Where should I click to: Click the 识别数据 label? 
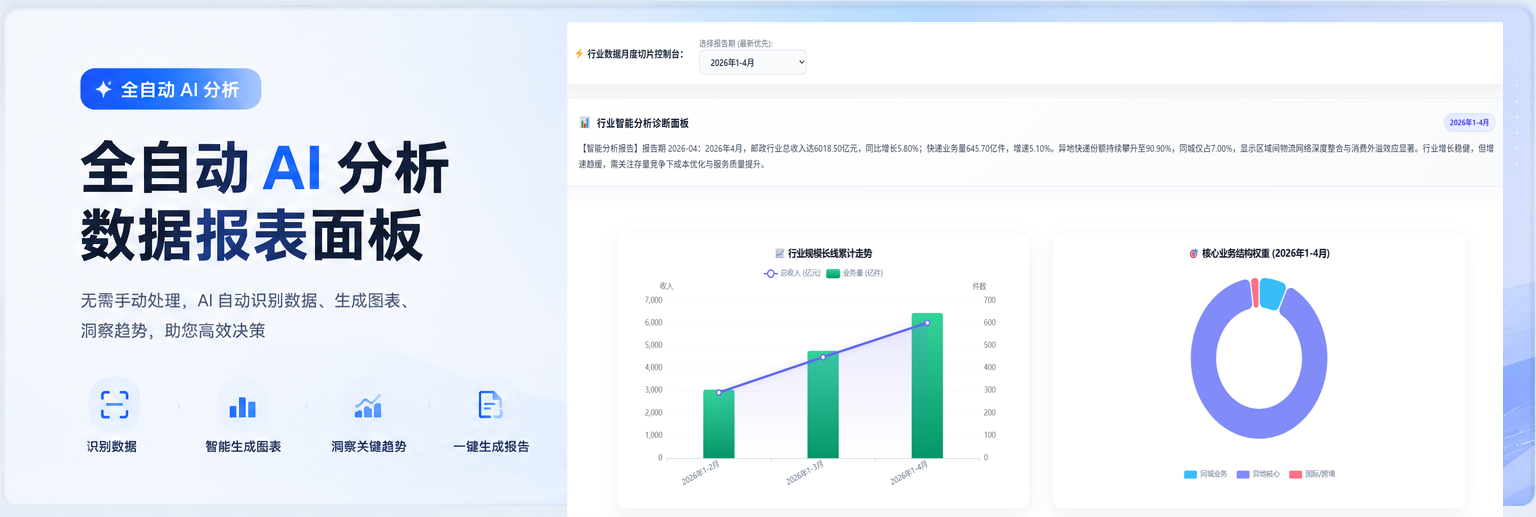click(112, 447)
